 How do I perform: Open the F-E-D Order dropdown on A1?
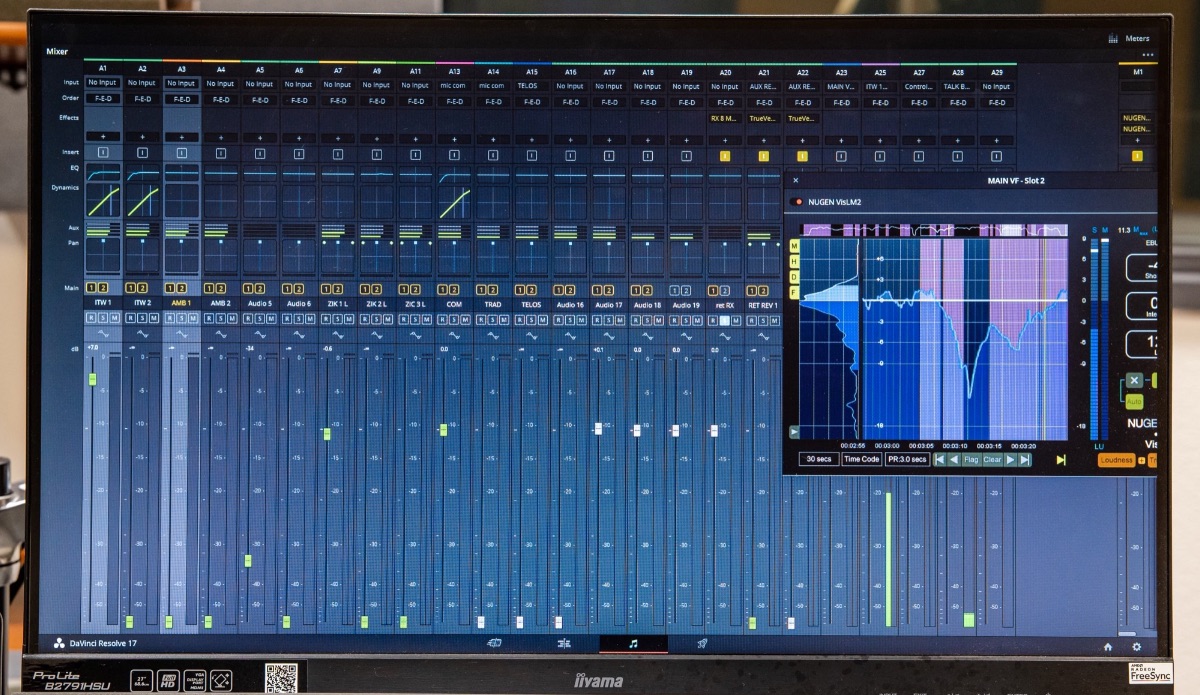(x=103, y=99)
